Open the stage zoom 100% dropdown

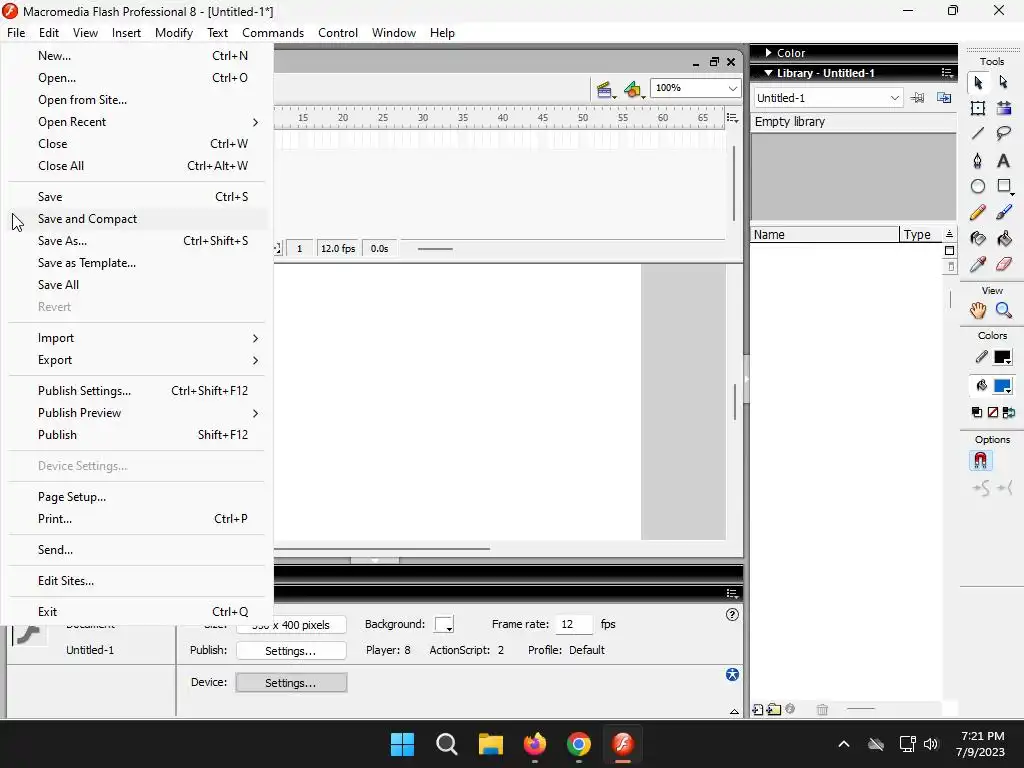point(696,88)
